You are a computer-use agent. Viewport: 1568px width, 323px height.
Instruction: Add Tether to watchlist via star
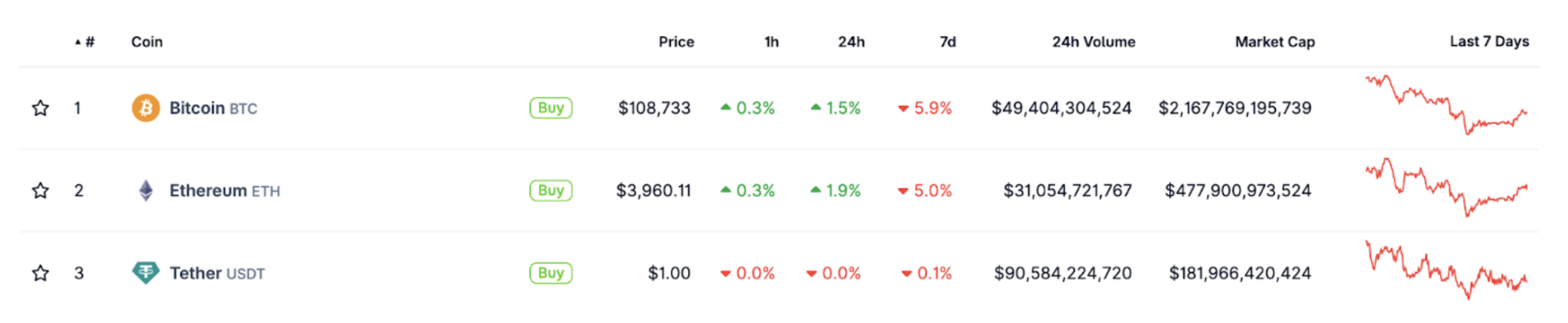click(40, 273)
